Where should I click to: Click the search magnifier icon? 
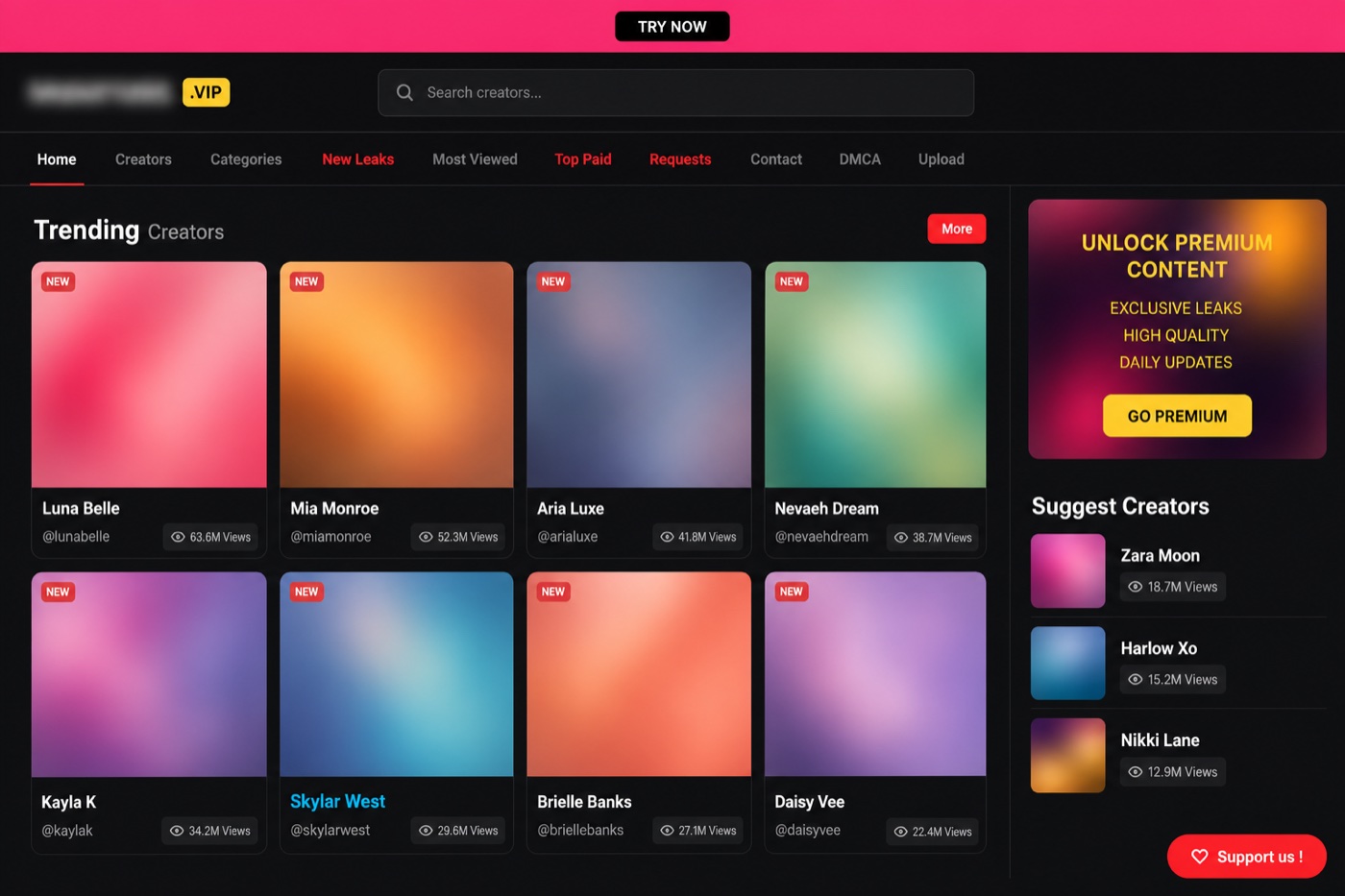coord(404,92)
